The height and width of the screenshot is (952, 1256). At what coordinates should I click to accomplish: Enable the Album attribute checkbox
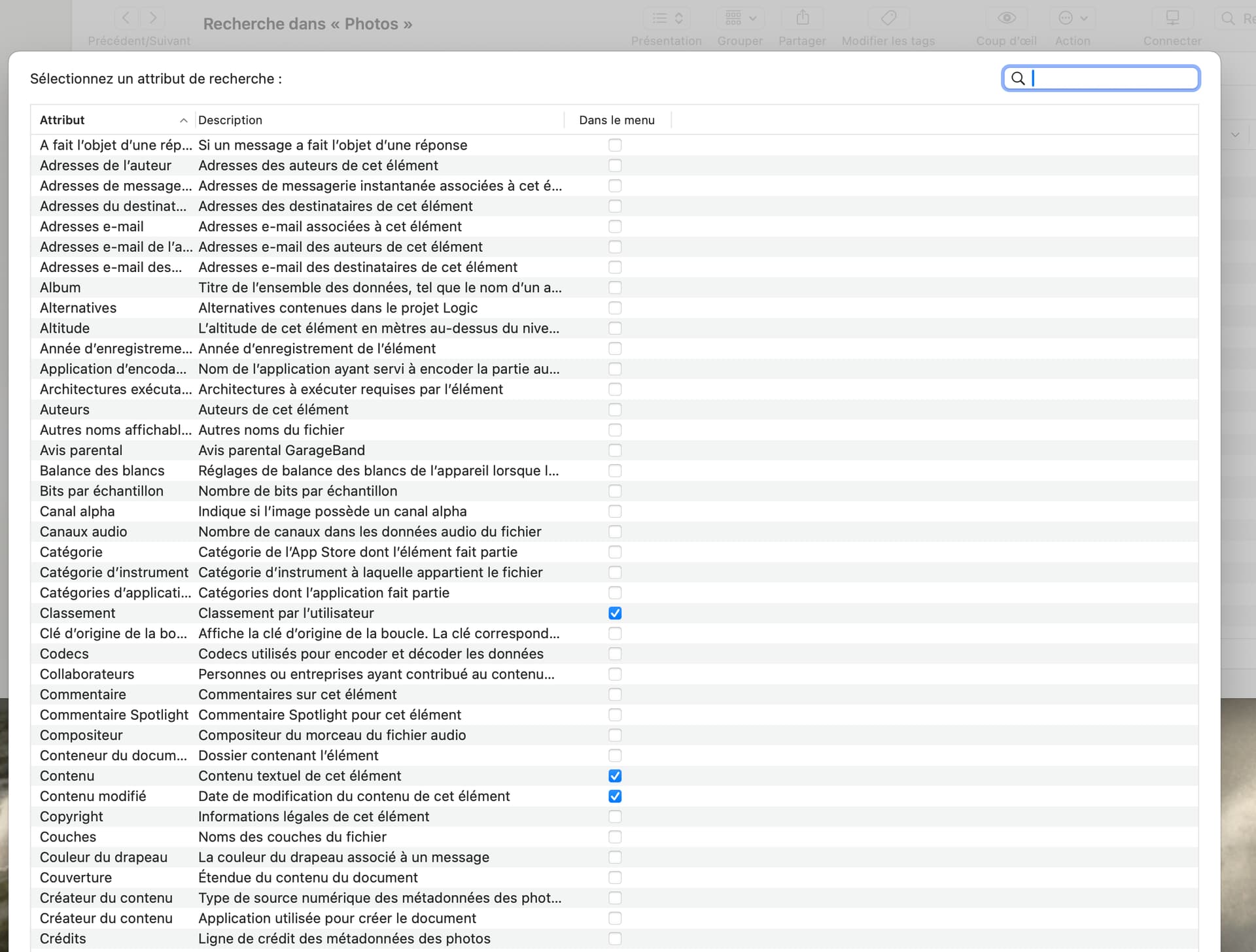click(614, 288)
